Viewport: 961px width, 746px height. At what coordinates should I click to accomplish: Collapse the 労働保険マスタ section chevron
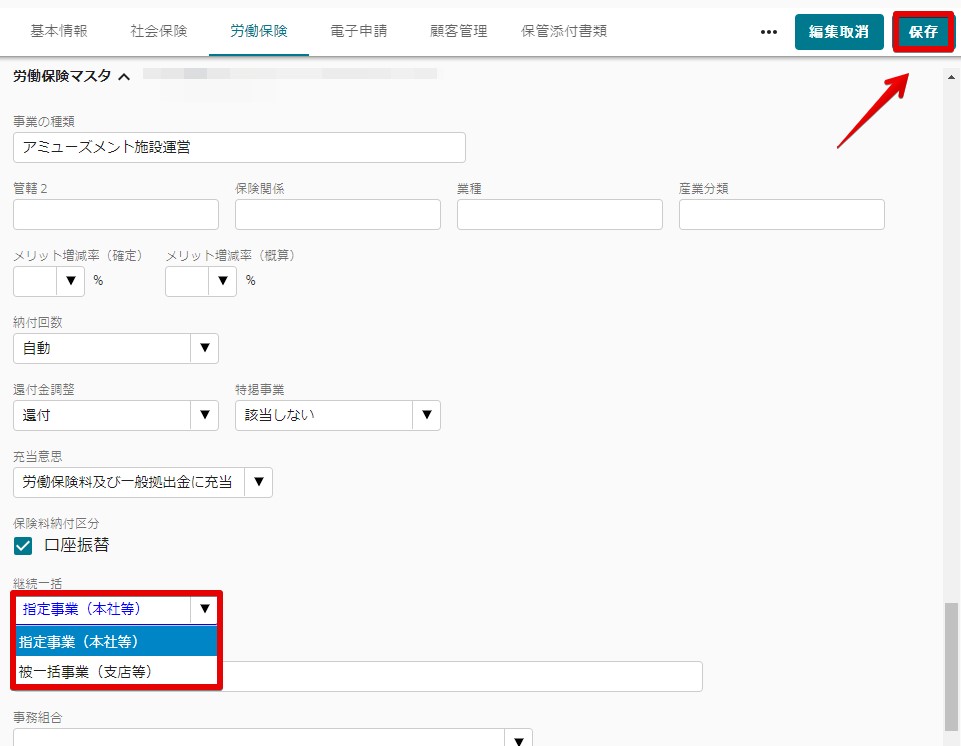tap(124, 77)
